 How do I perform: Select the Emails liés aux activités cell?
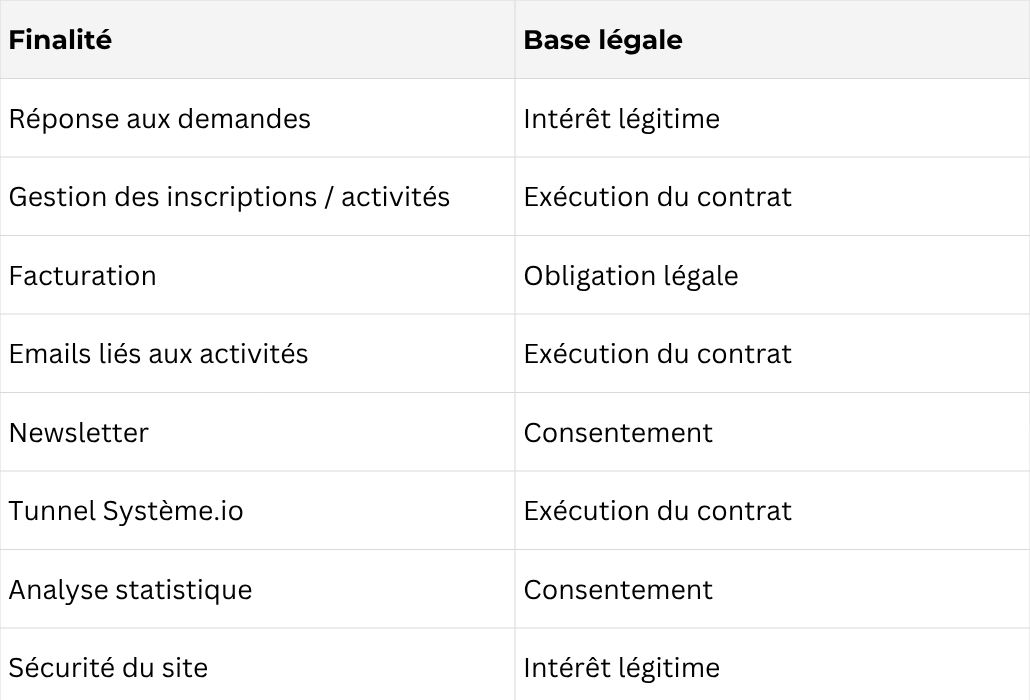pos(158,354)
